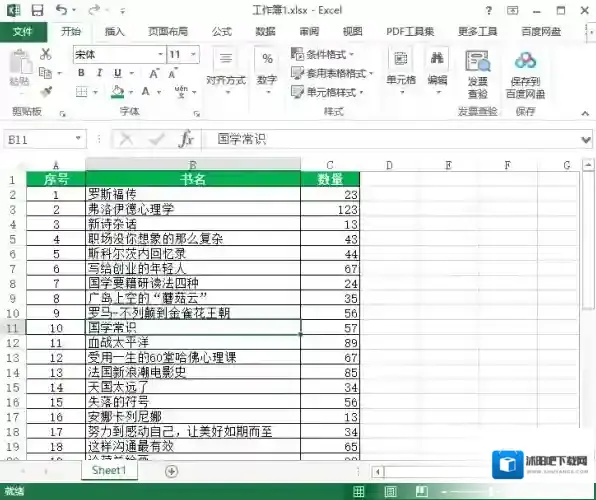Open Conditional Formatting (条件格式)
This screenshot has height=500, width=596.
click(x=322, y=54)
